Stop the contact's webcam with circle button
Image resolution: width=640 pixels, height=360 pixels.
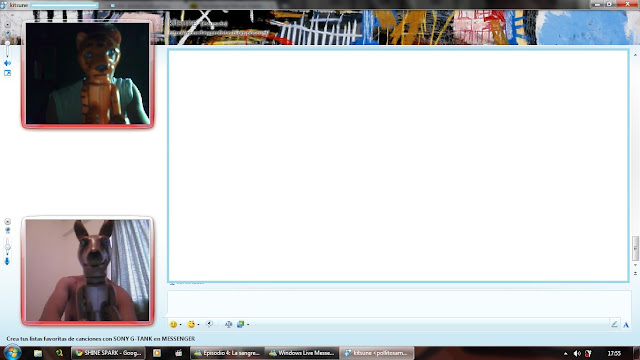(7, 24)
